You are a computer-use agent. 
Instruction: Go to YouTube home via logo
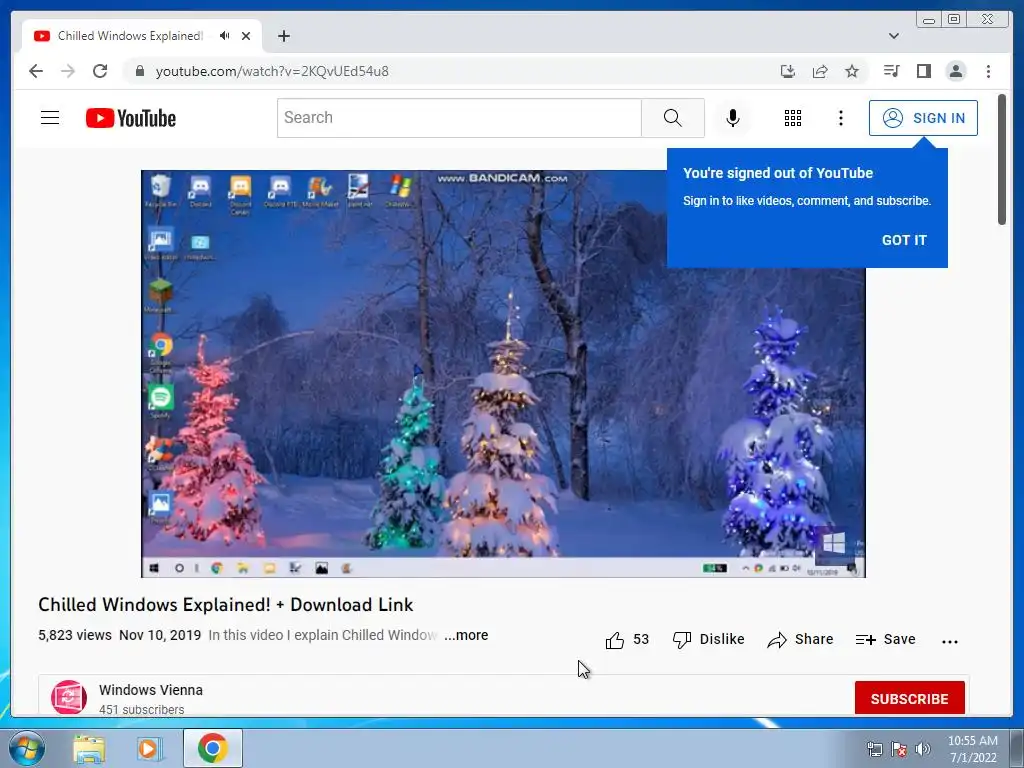pyautogui.click(x=131, y=118)
